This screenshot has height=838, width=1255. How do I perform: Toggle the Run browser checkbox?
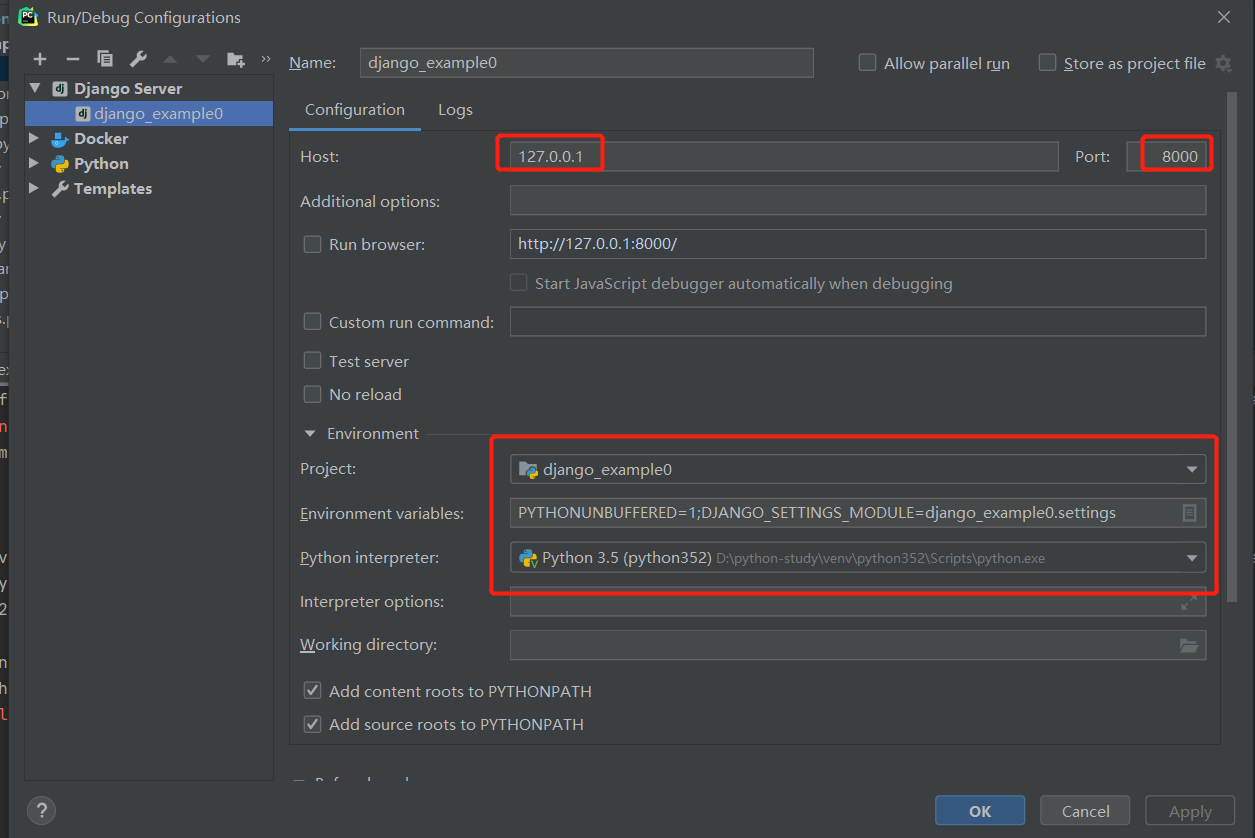(313, 244)
